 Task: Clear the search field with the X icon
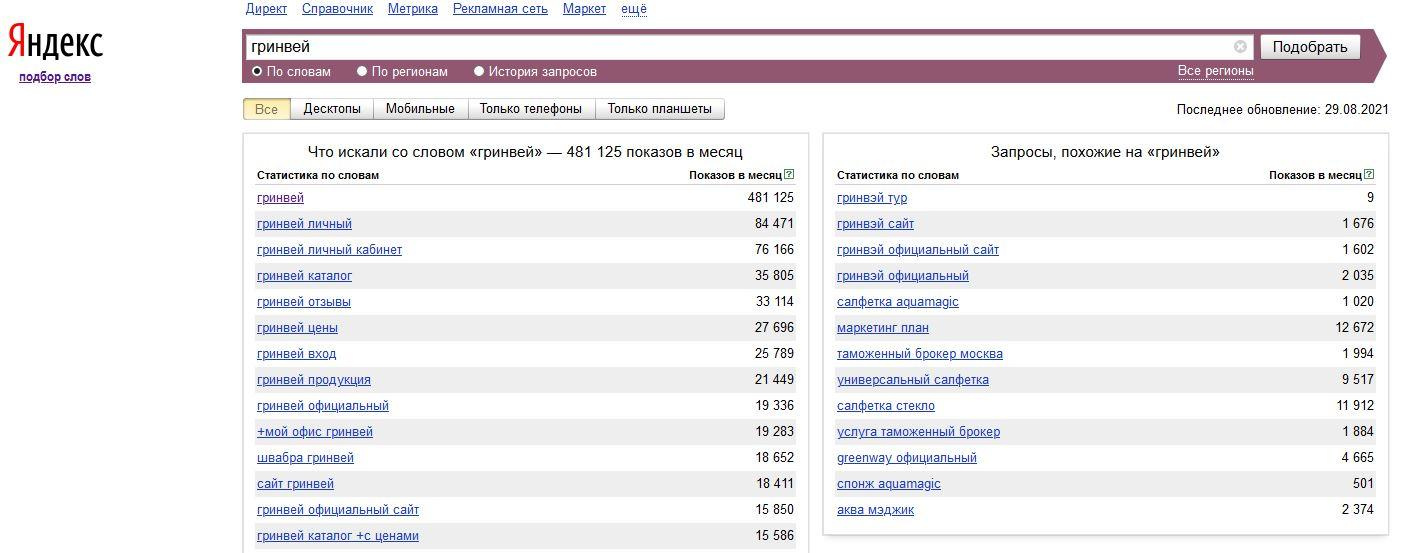pos(1240,47)
